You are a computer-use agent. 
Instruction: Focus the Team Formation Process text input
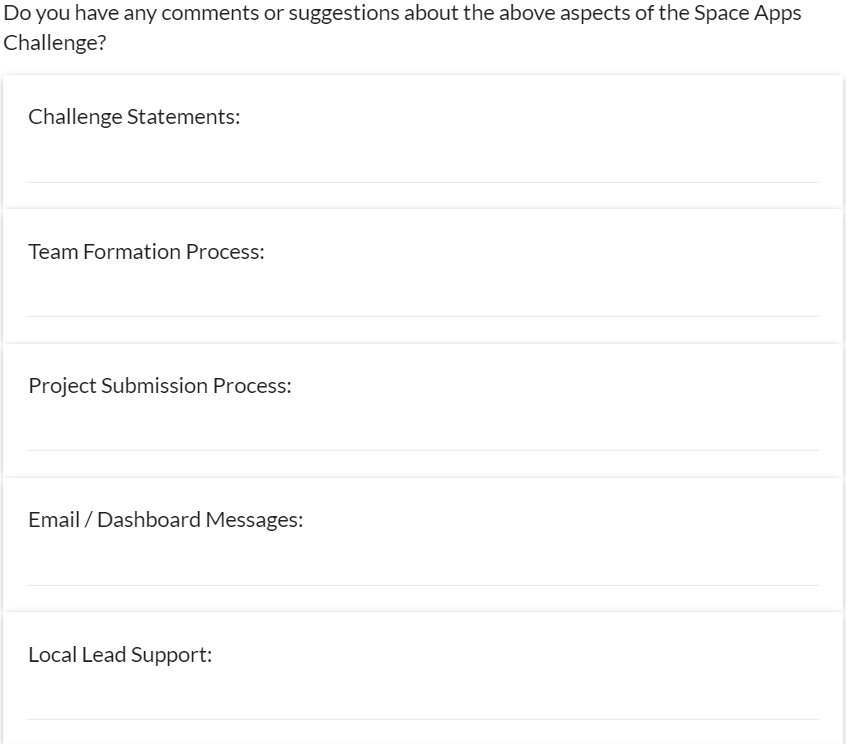tap(422, 300)
